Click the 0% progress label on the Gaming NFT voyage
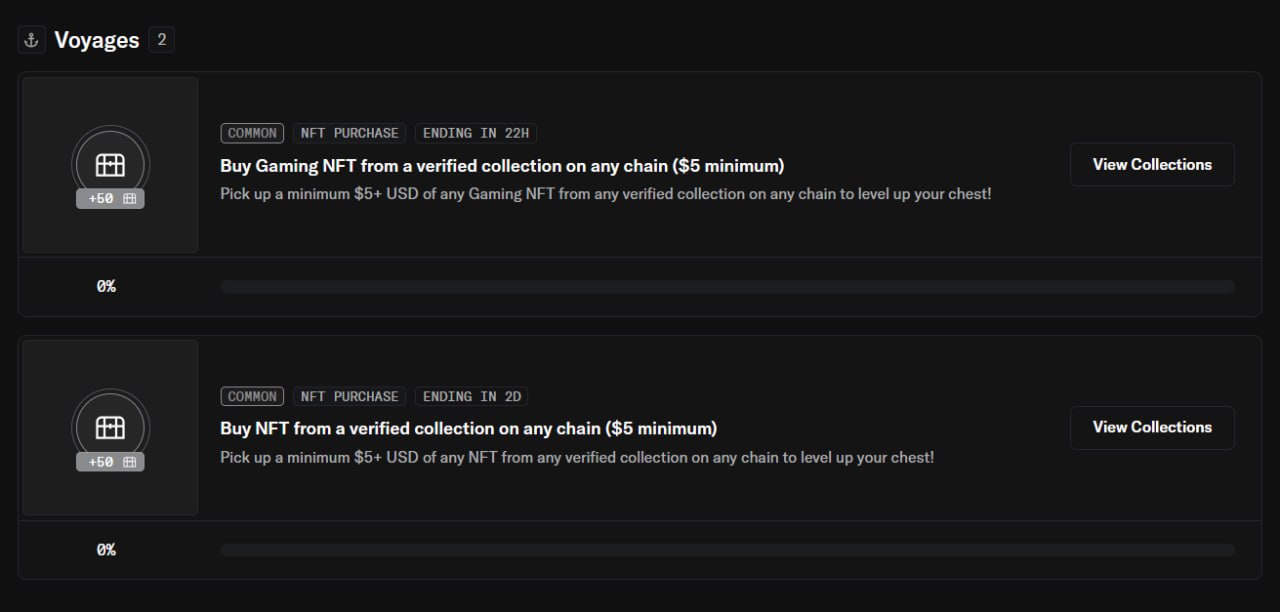The image size is (1280, 612). pos(106,287)
